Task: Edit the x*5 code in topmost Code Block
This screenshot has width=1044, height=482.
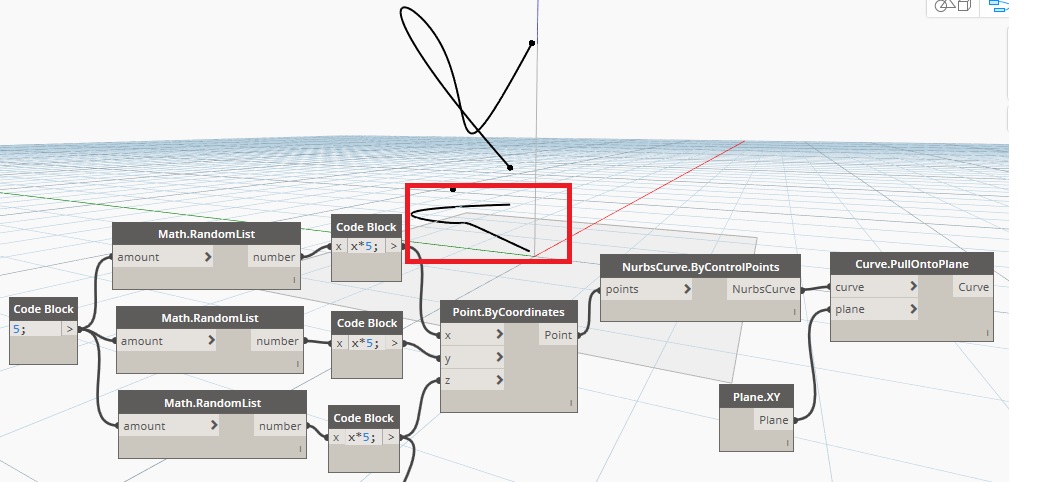Action: tap(365, 247)
